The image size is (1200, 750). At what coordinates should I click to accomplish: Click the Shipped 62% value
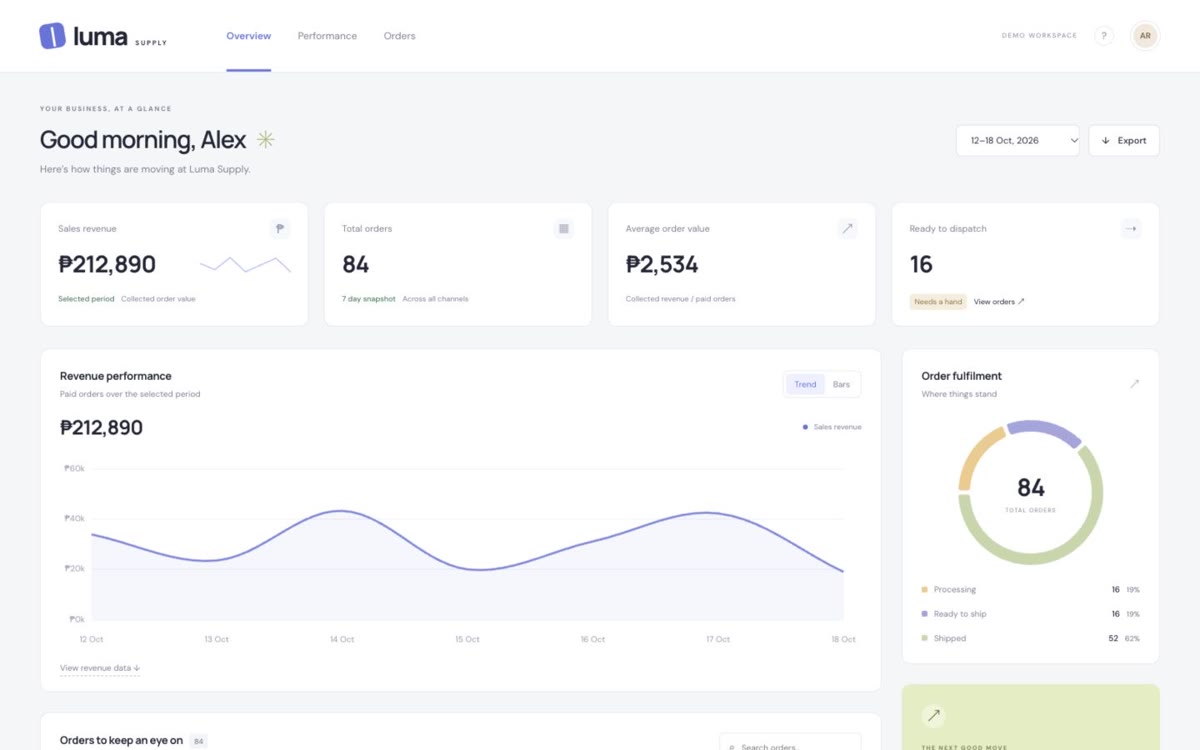(1132, 638)
